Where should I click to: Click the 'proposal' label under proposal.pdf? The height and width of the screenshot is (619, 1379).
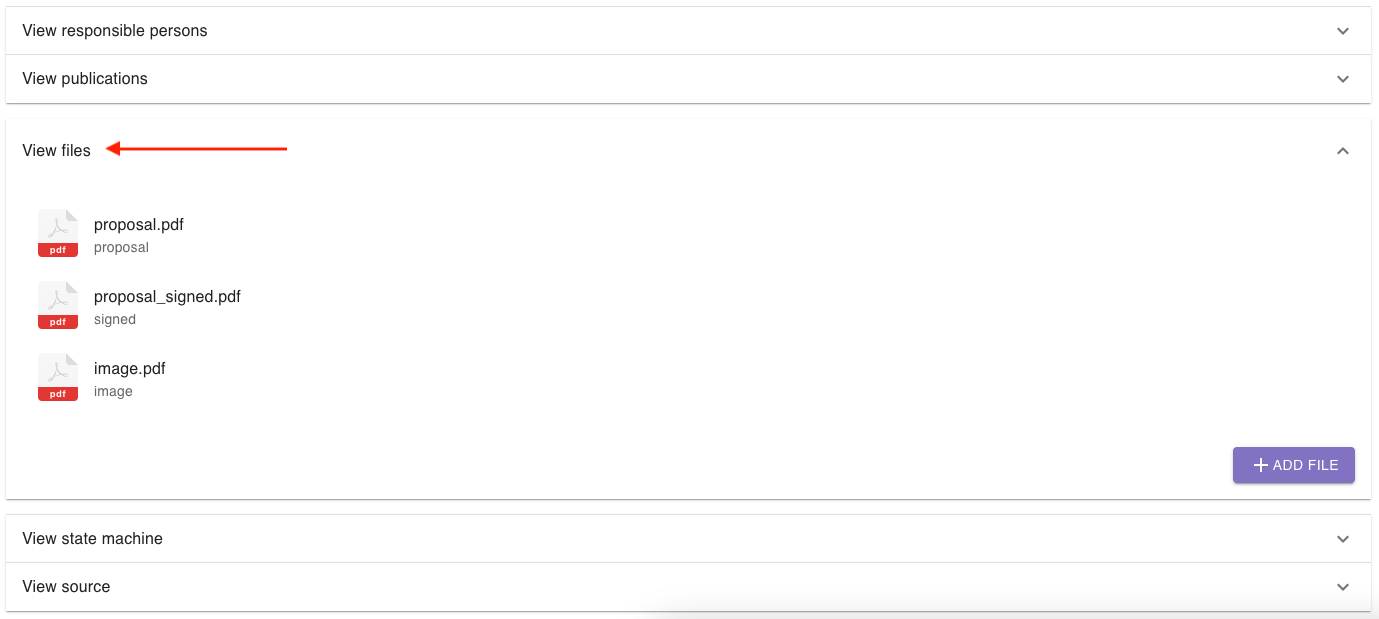point(120,247)
